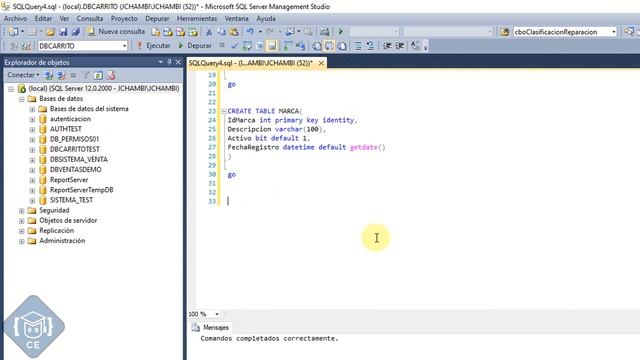Click the green Start debugging arrow
The width and height of the screenshot is (640, 360).
(x=341, y=32)
